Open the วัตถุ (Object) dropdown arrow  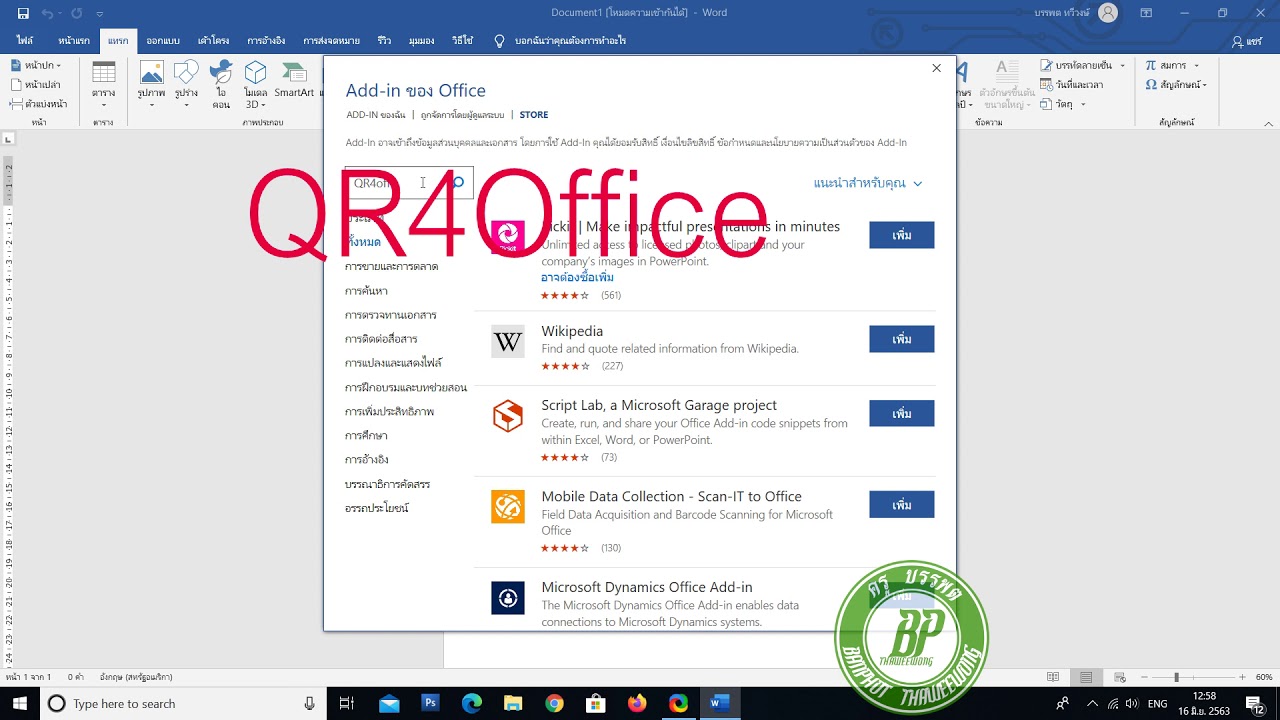(x=1084, y=104)
